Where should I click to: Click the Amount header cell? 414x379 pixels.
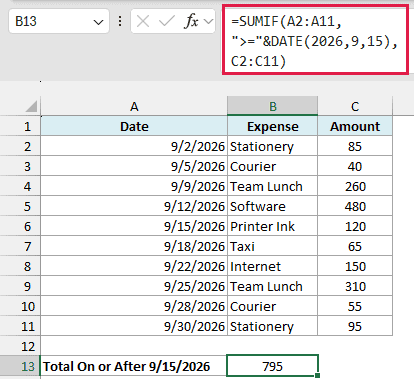(355, 126)
